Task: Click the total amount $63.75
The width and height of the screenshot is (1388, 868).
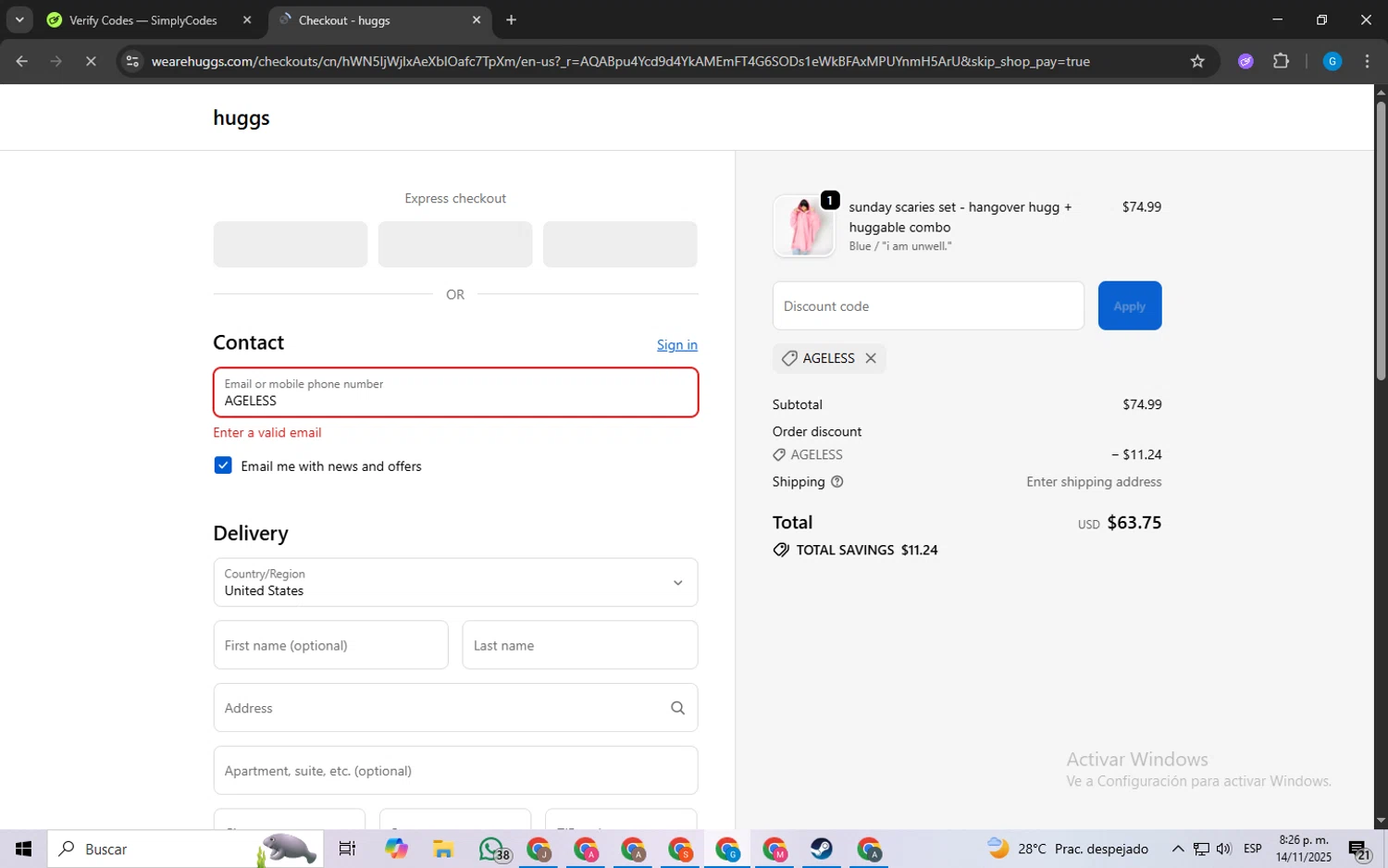Action: 1134,522
